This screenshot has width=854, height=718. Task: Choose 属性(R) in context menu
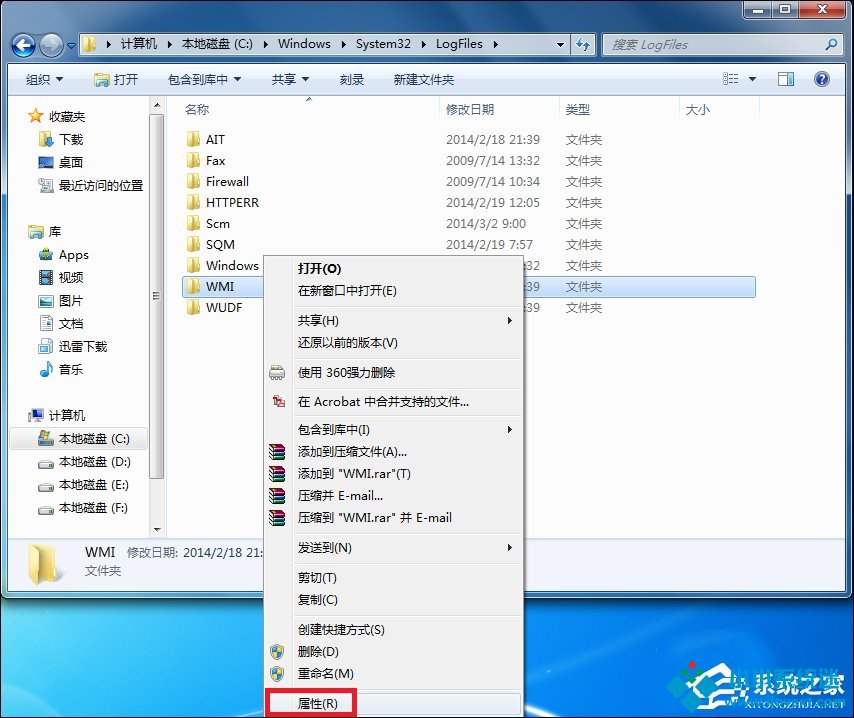point(393,704)
